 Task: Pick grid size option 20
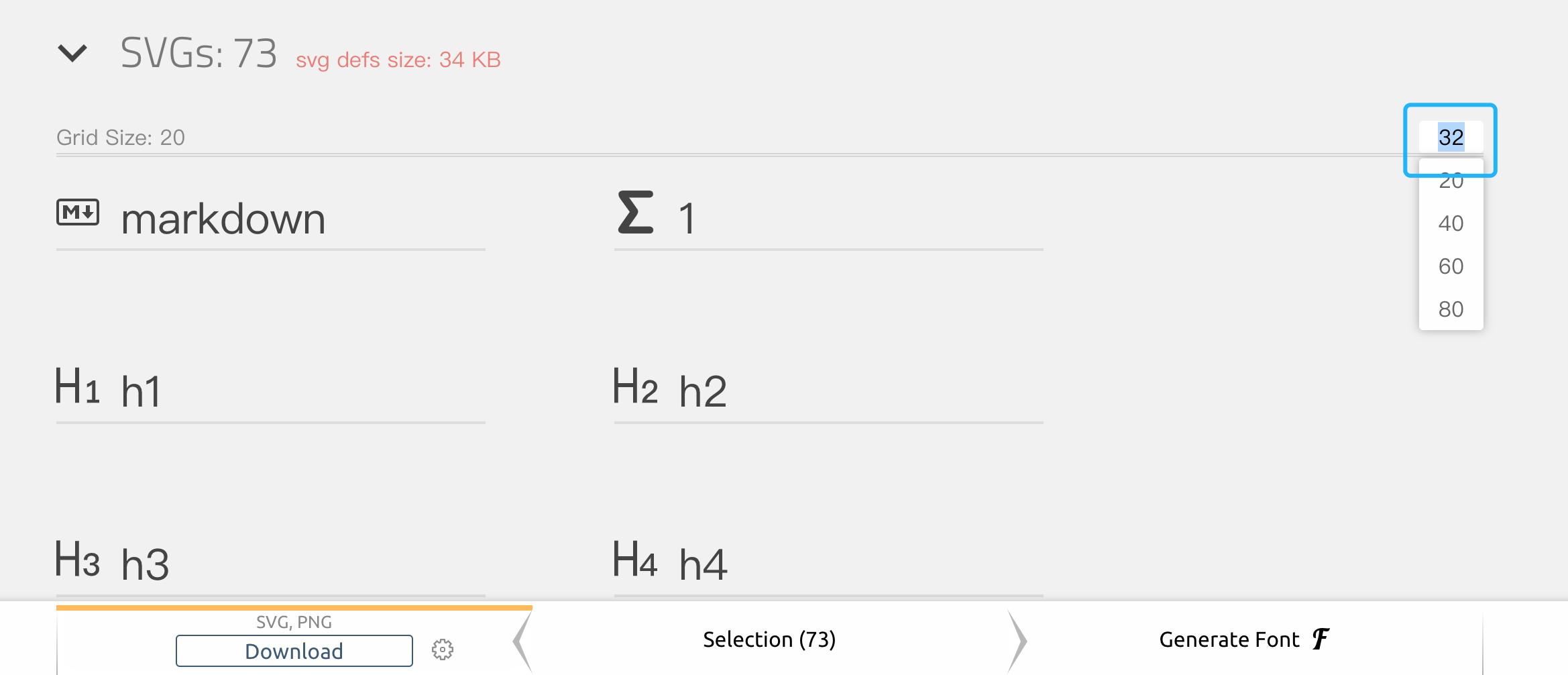click(1451, 182)
